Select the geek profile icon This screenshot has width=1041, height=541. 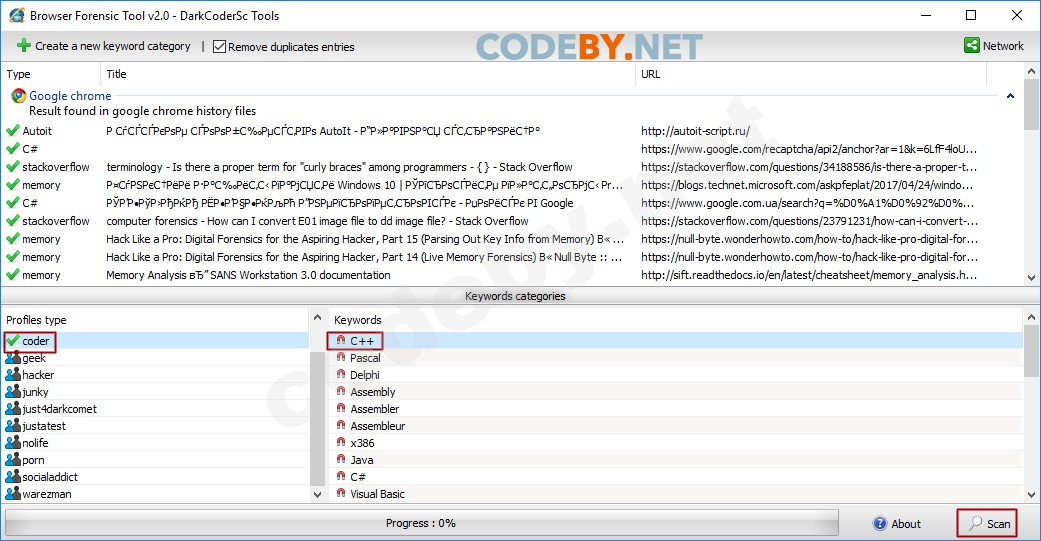click(13, 358)
